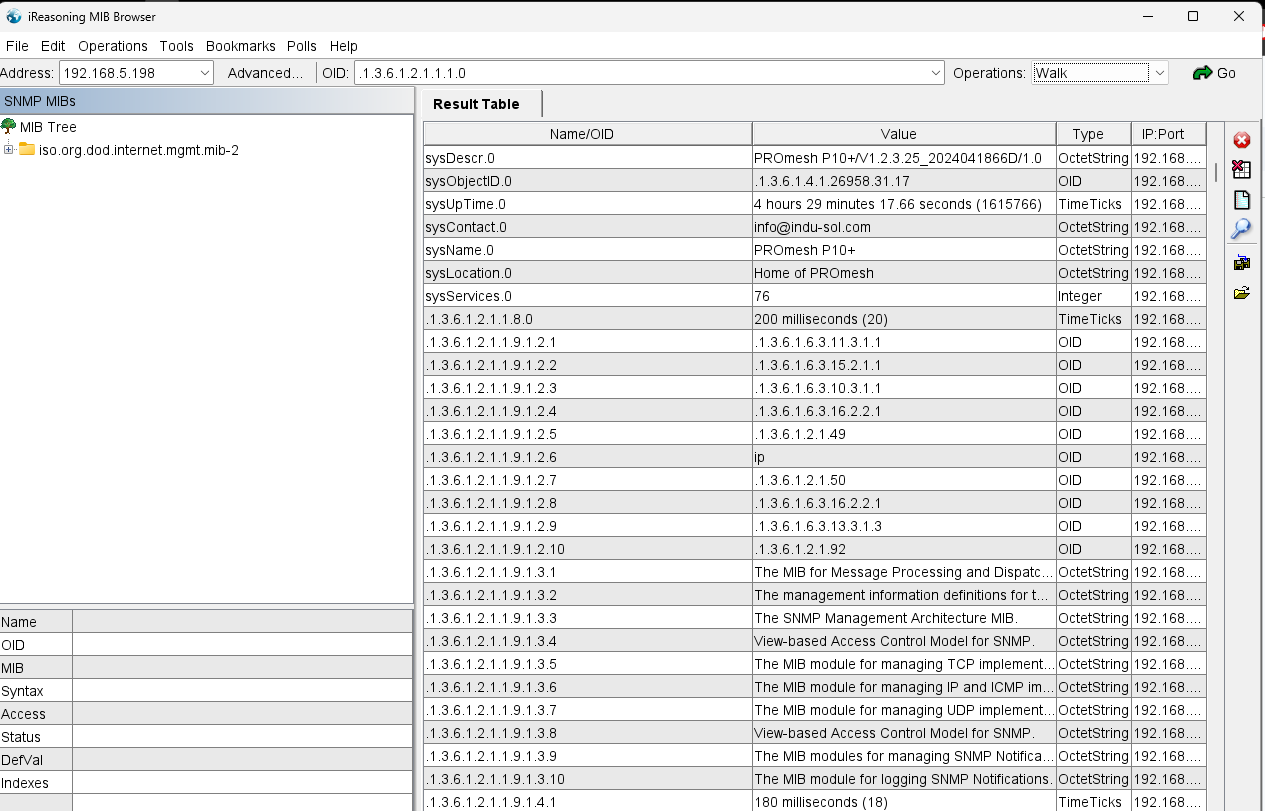Click the value cell showing 76
The width and height of the screenshot is (1265, 811).
click(x=904, y=296)
